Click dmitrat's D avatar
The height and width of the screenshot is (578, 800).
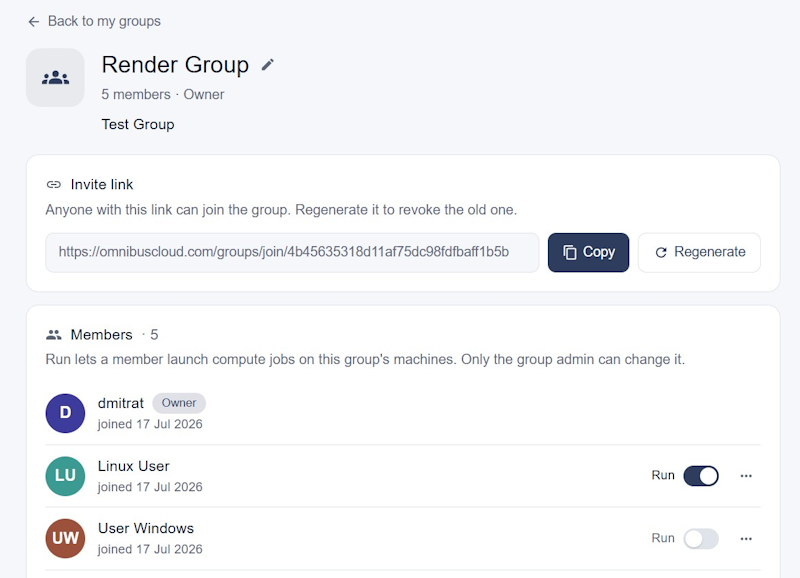[65, 413]
